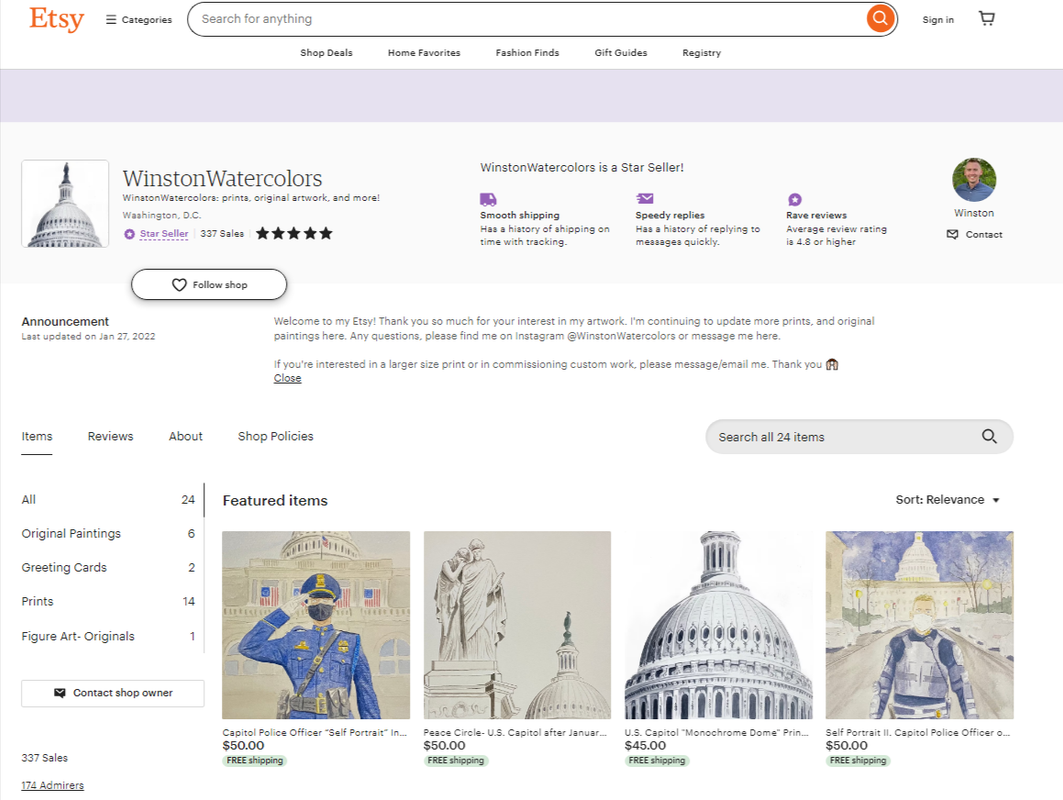
Task: Click Capitol Police Officer "Self Portrait" title
Action: [315, 732]
